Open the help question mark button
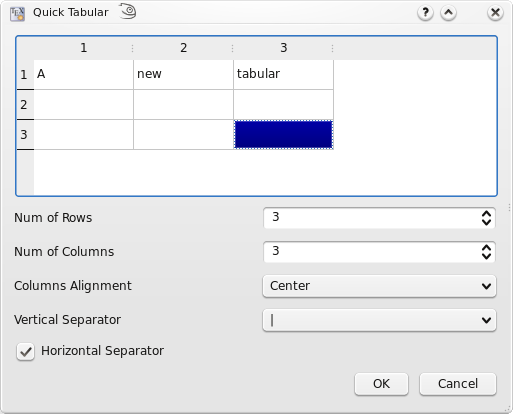 (x=425, y=13)
